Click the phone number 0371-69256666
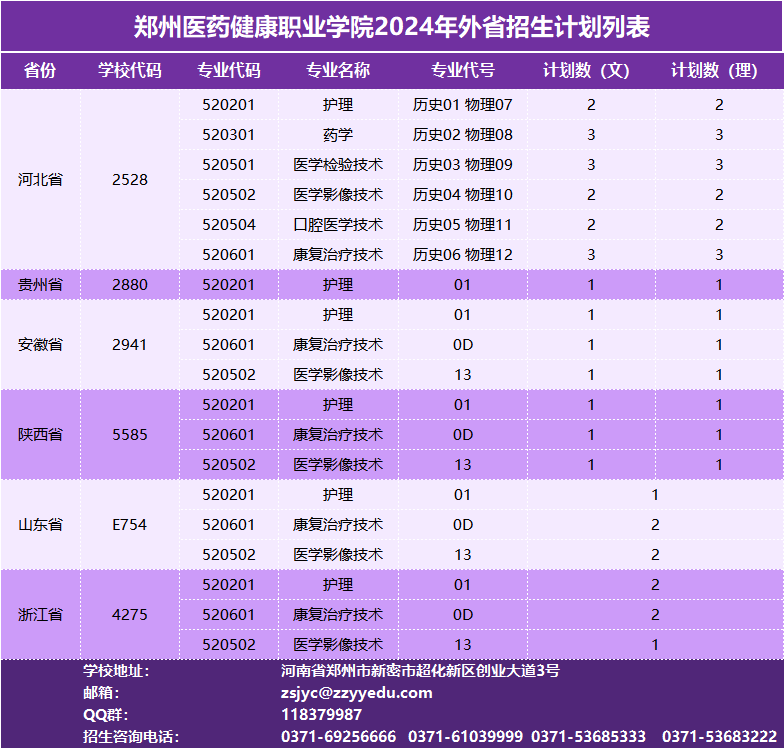The image size is (784, 748). [338, 737]
